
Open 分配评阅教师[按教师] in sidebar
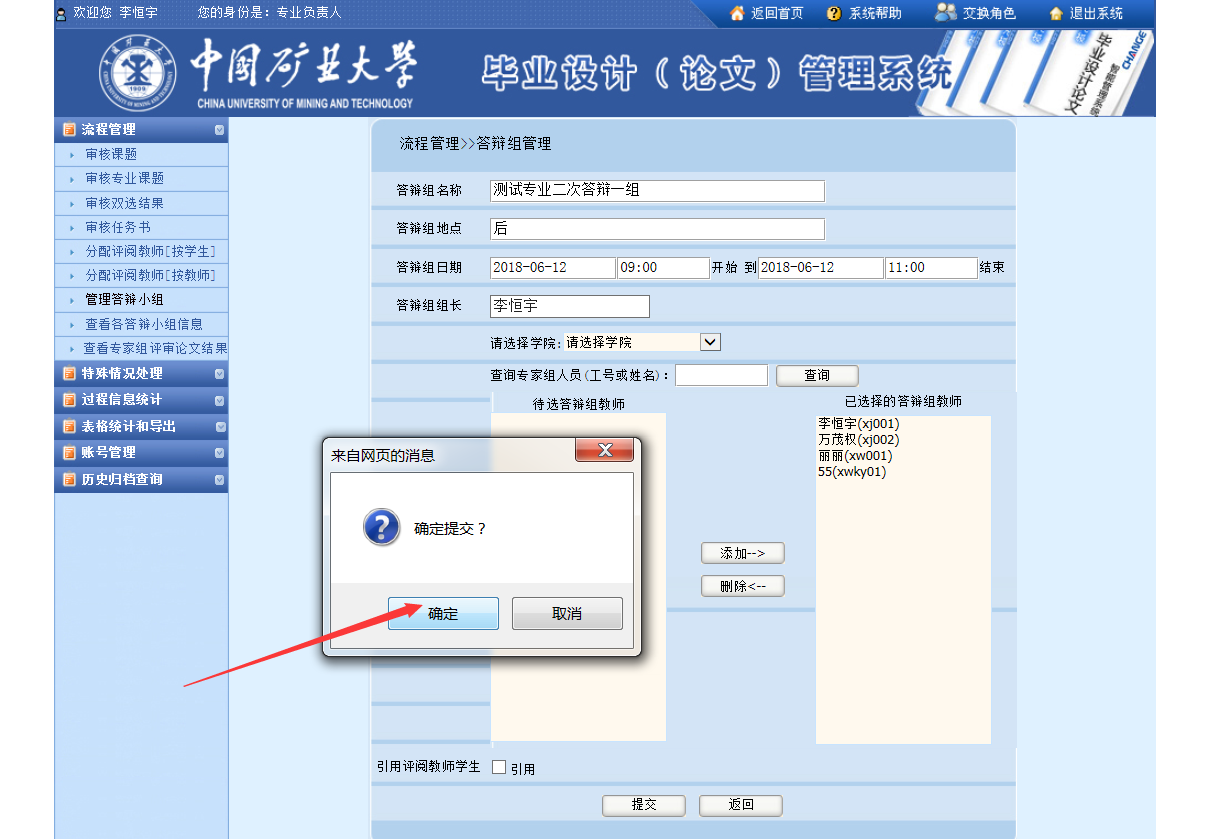[150, 275]
